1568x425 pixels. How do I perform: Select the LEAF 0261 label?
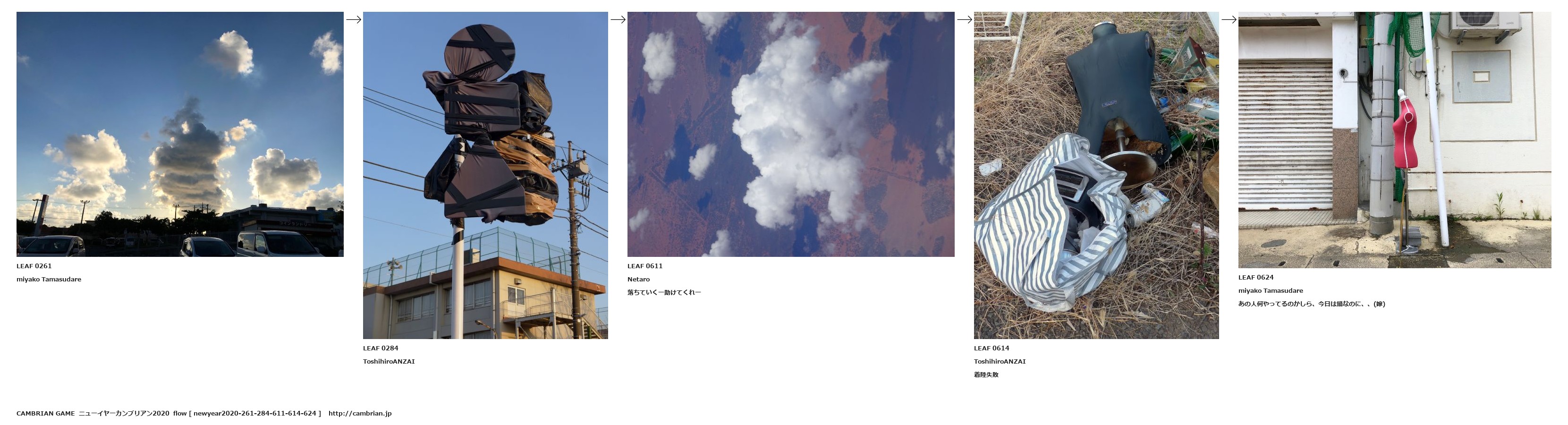click(34, 266)
